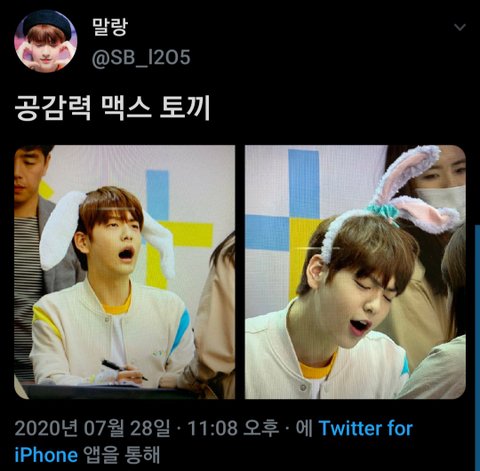Visit the @SB_I2O5 handle profile
Image resolution: width=480 pixels, height=471 pixels.
click(141, 57)
